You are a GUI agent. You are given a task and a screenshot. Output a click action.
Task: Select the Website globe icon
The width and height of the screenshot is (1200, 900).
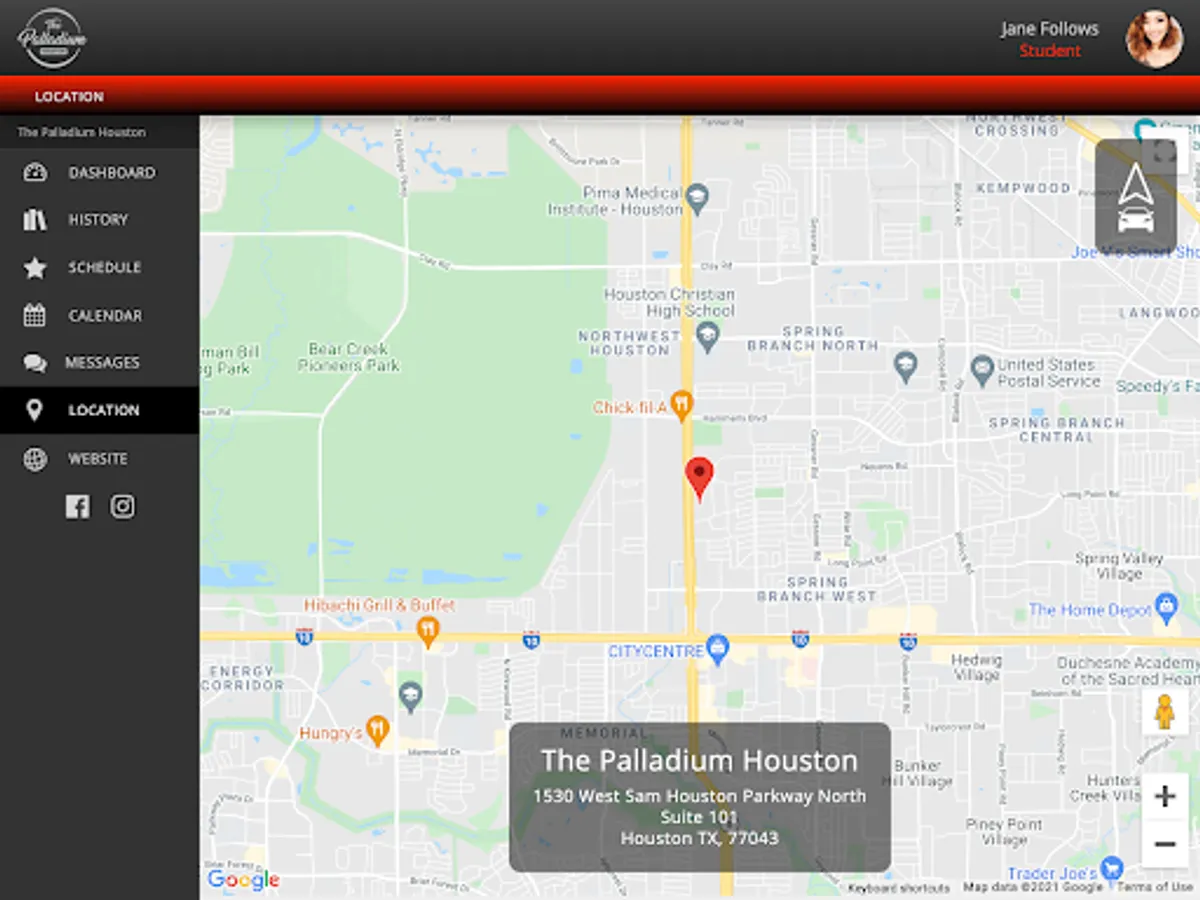(34, 458)
